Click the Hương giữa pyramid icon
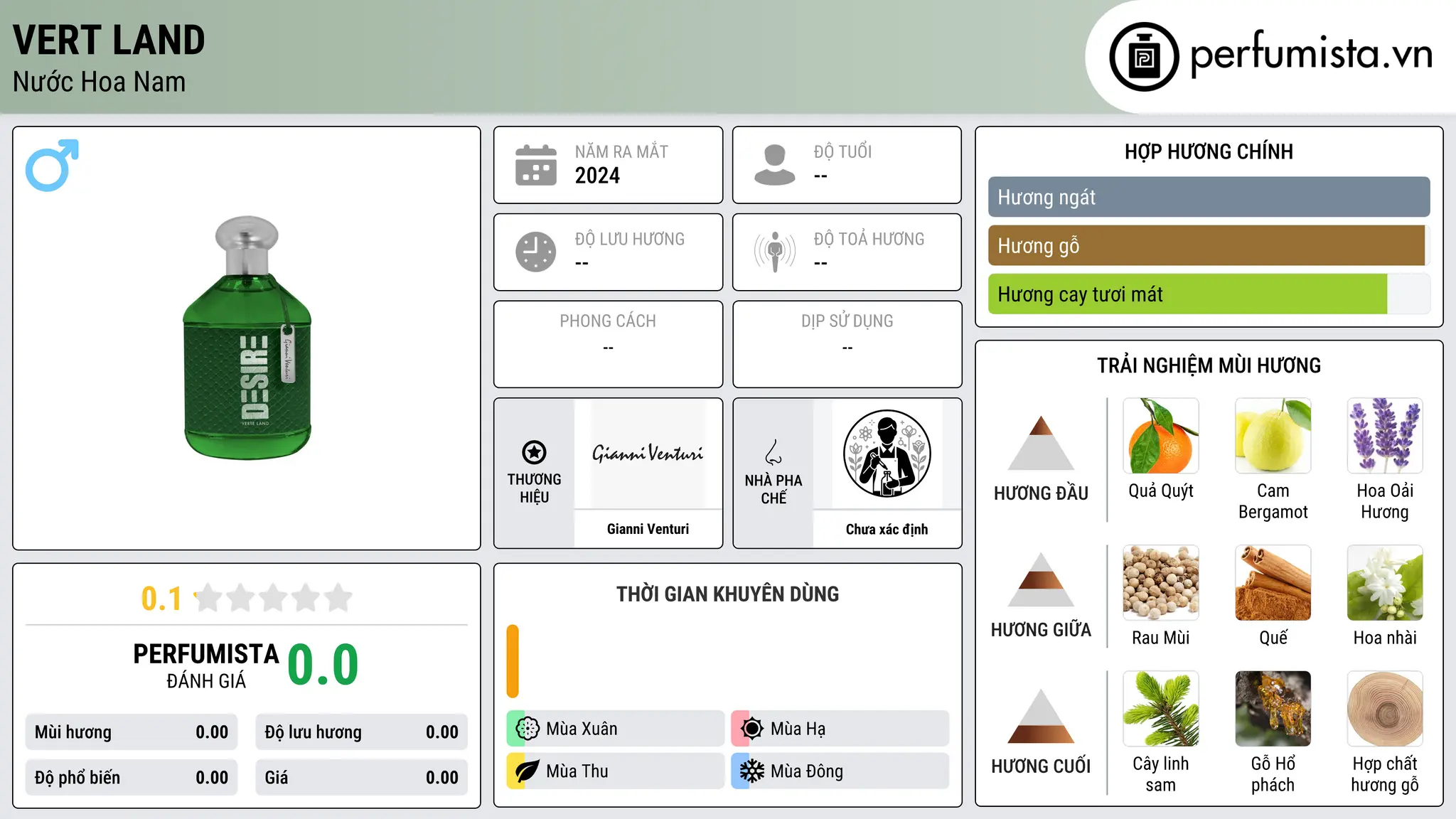Viewport: 1456px width, 819px height. point(1041,579)
